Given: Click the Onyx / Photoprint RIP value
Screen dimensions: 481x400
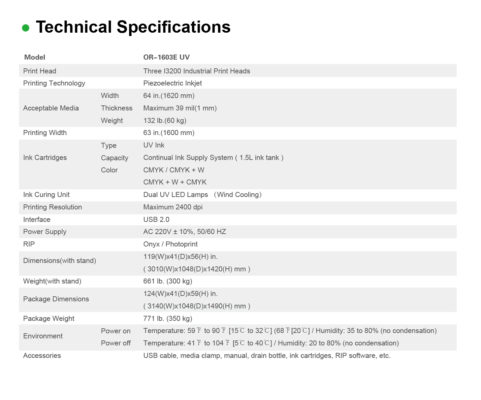Looking at the screenshot, I should [x=170, y=244].
